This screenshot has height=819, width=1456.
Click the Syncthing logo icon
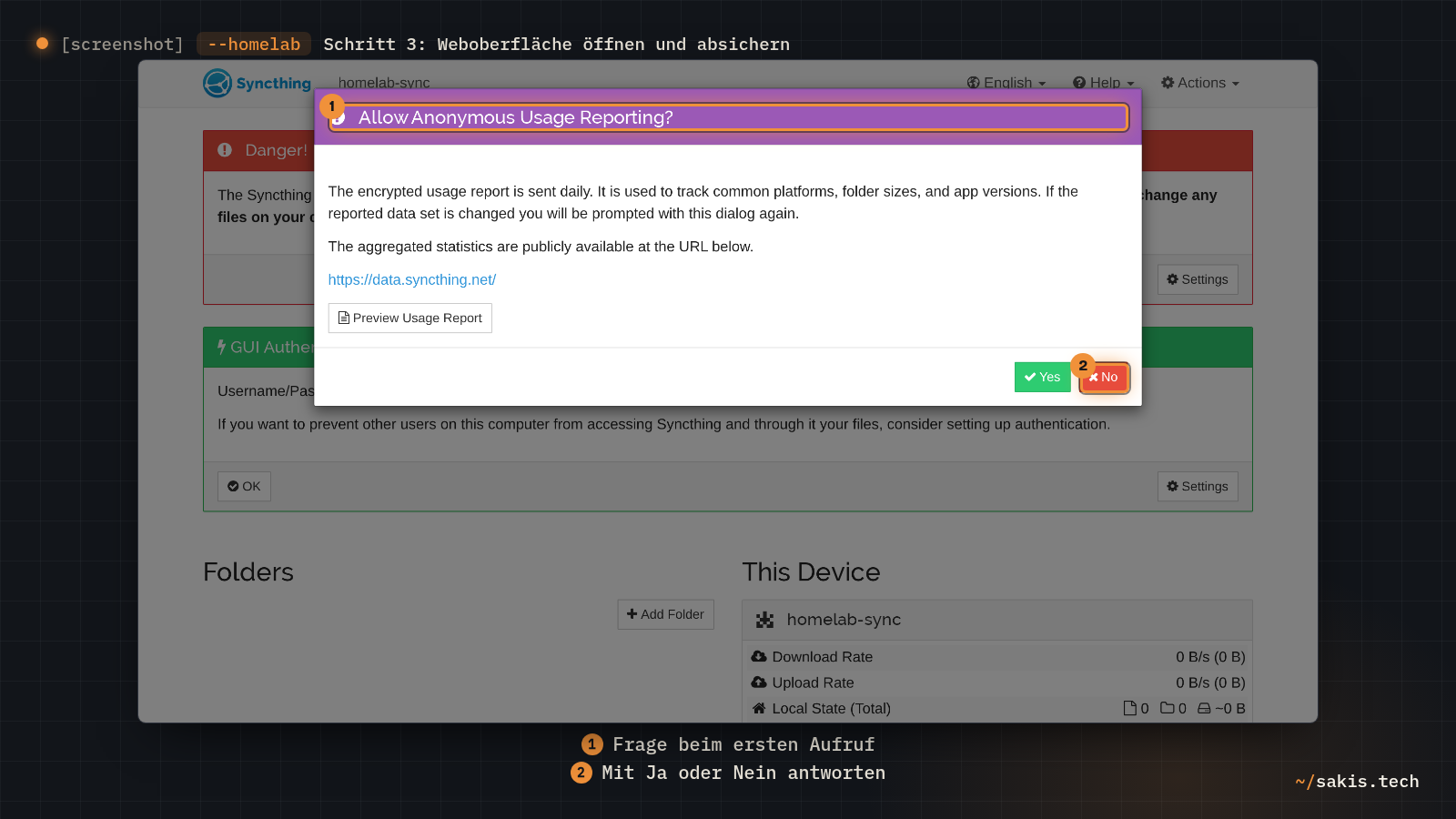tap(217, 83)
